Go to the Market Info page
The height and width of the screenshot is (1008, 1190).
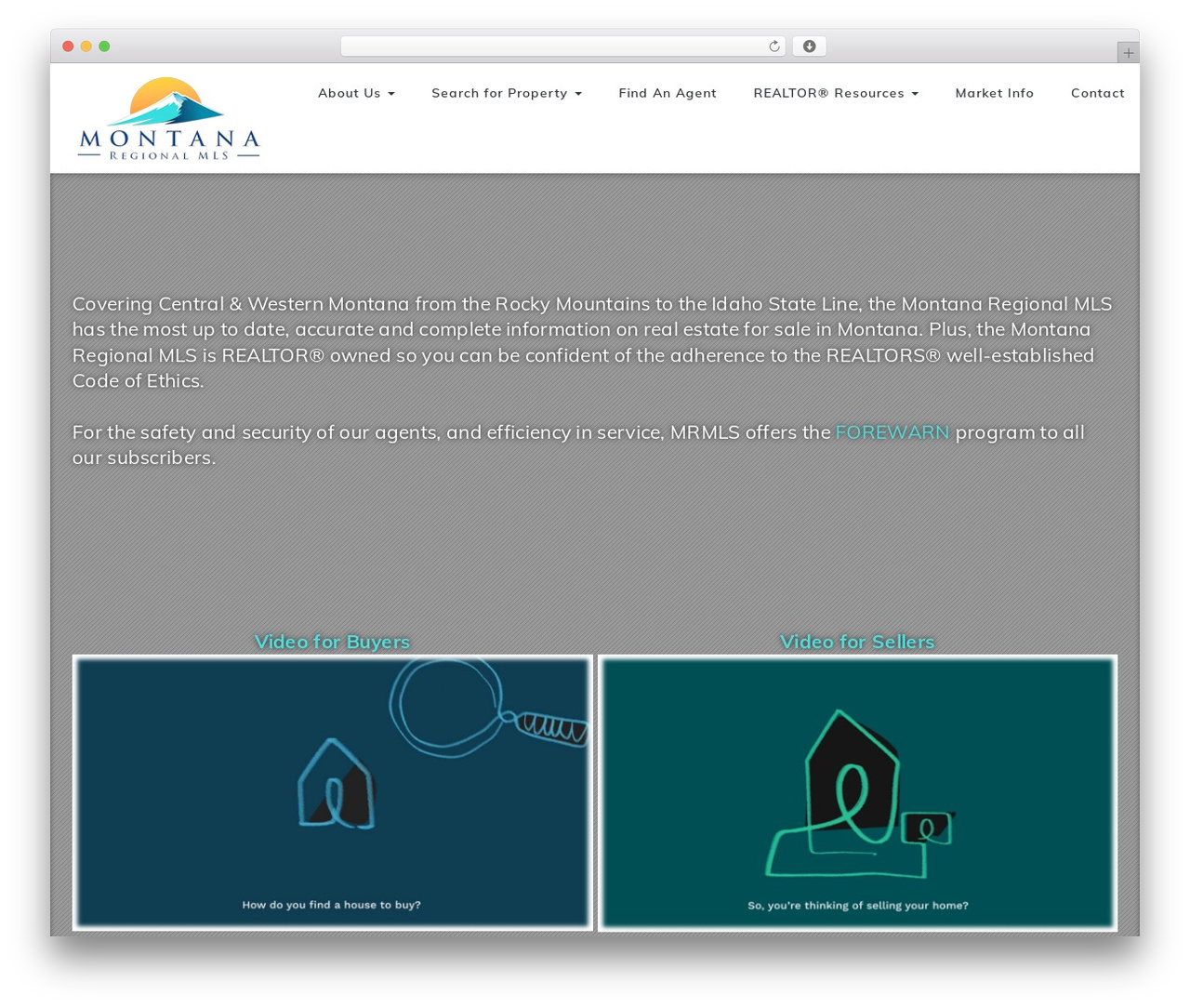pyautogui.click(x=995, y=93)
